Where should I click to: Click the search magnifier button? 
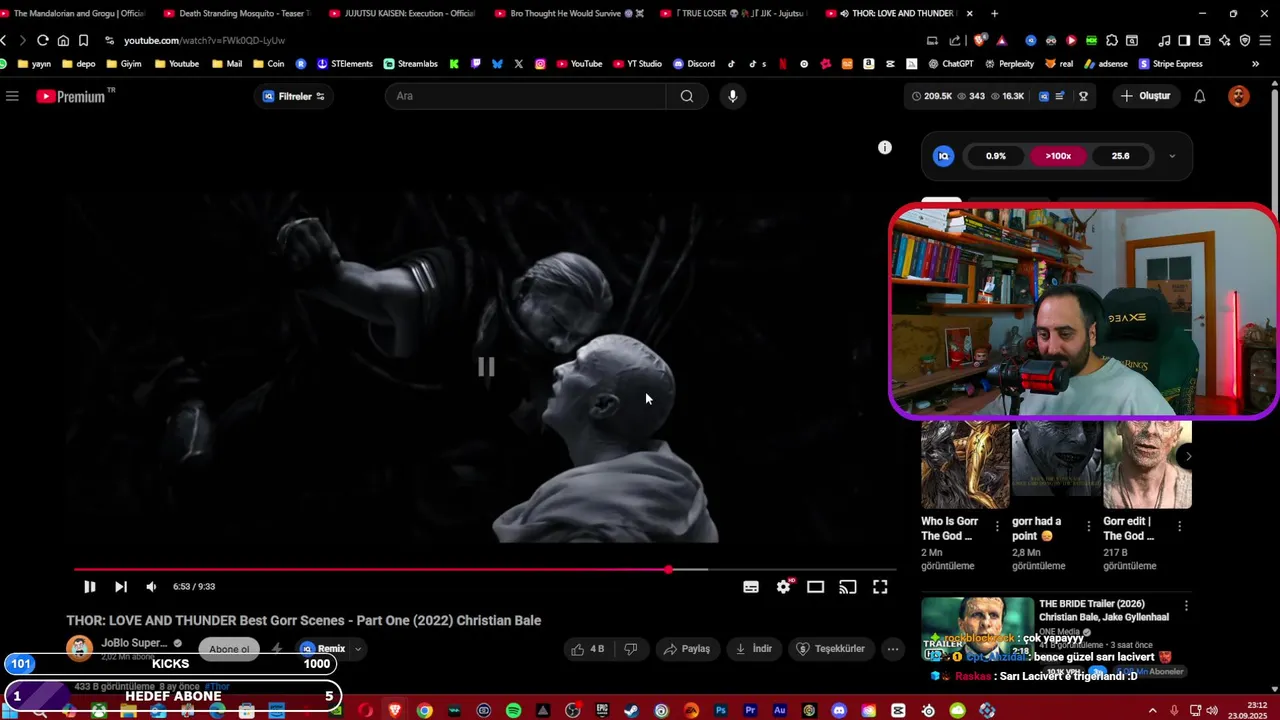click(x=687, y=96)
